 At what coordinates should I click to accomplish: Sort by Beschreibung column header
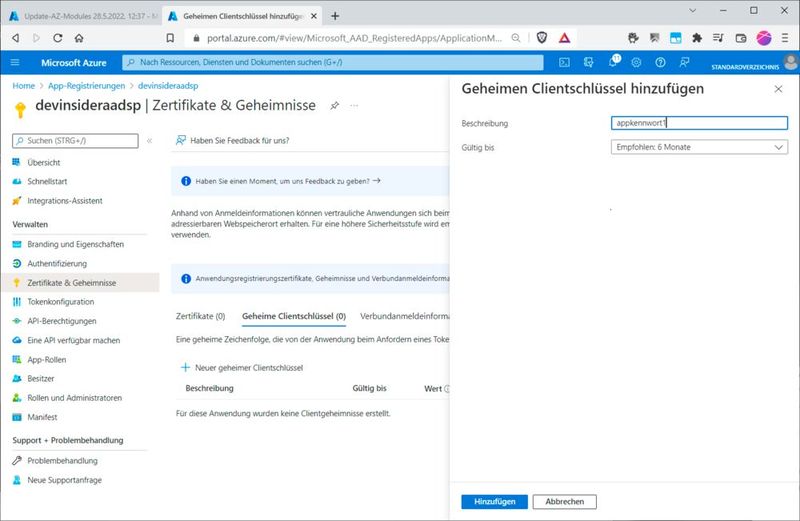tap(209, 388)
